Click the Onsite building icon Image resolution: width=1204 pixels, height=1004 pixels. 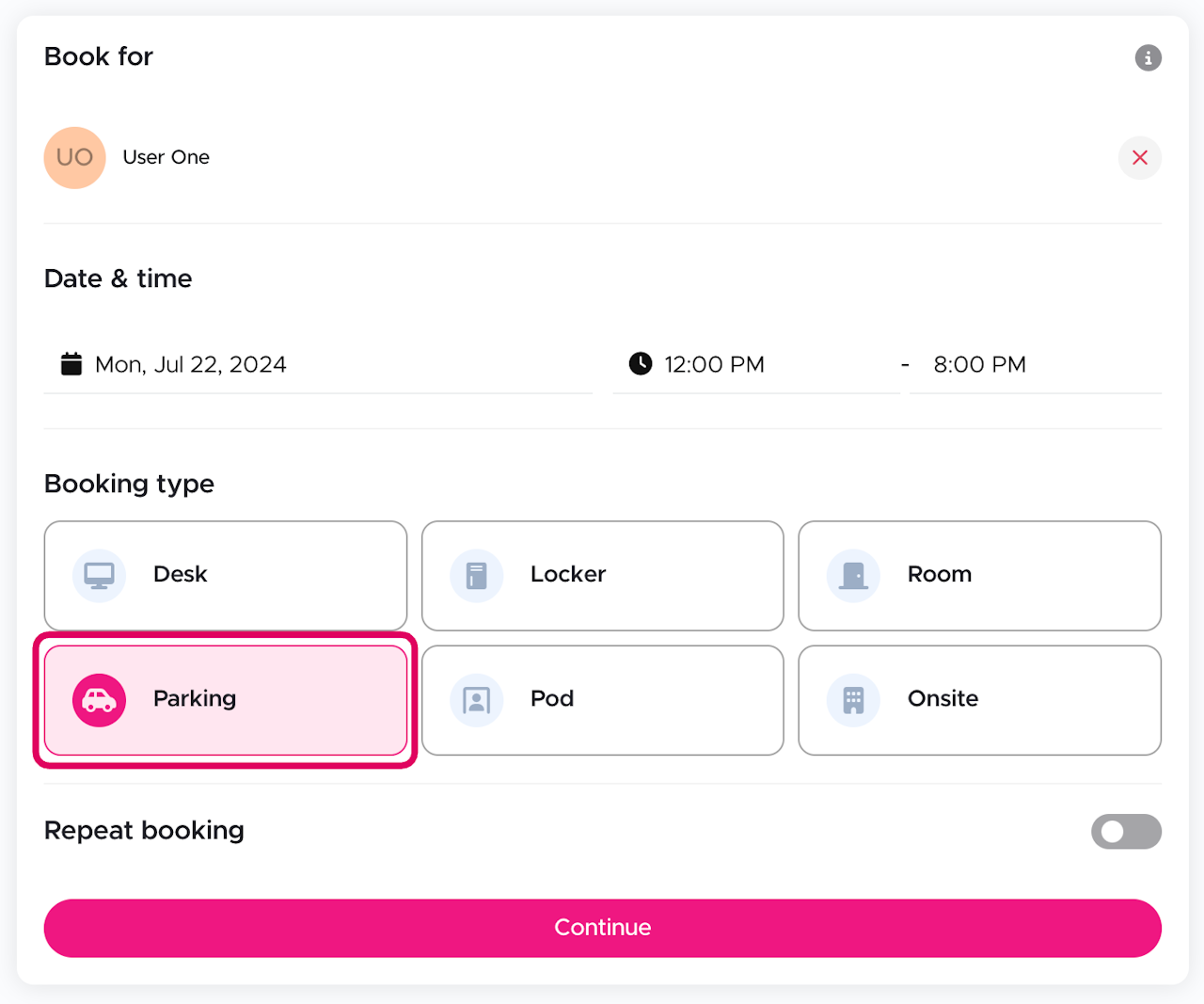853,700
